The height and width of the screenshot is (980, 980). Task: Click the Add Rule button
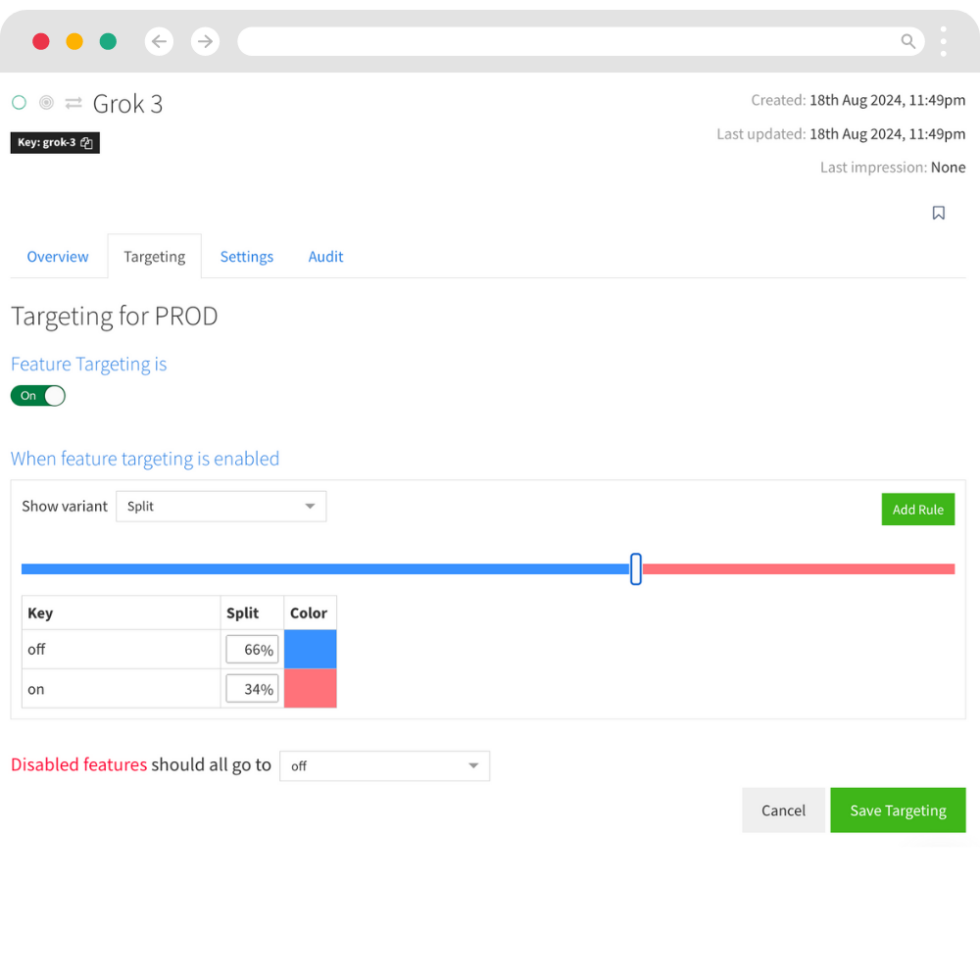coord(917,509)
